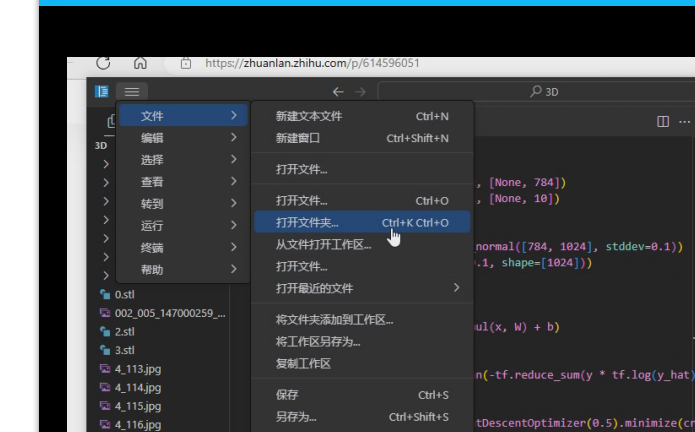
Task: Expand the 帮助 submenu arrow
Action: point(234,269)
